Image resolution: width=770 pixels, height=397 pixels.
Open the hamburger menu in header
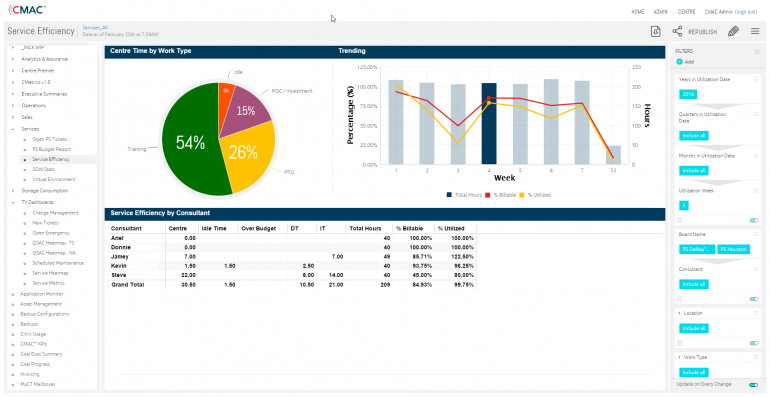[755, 31]
